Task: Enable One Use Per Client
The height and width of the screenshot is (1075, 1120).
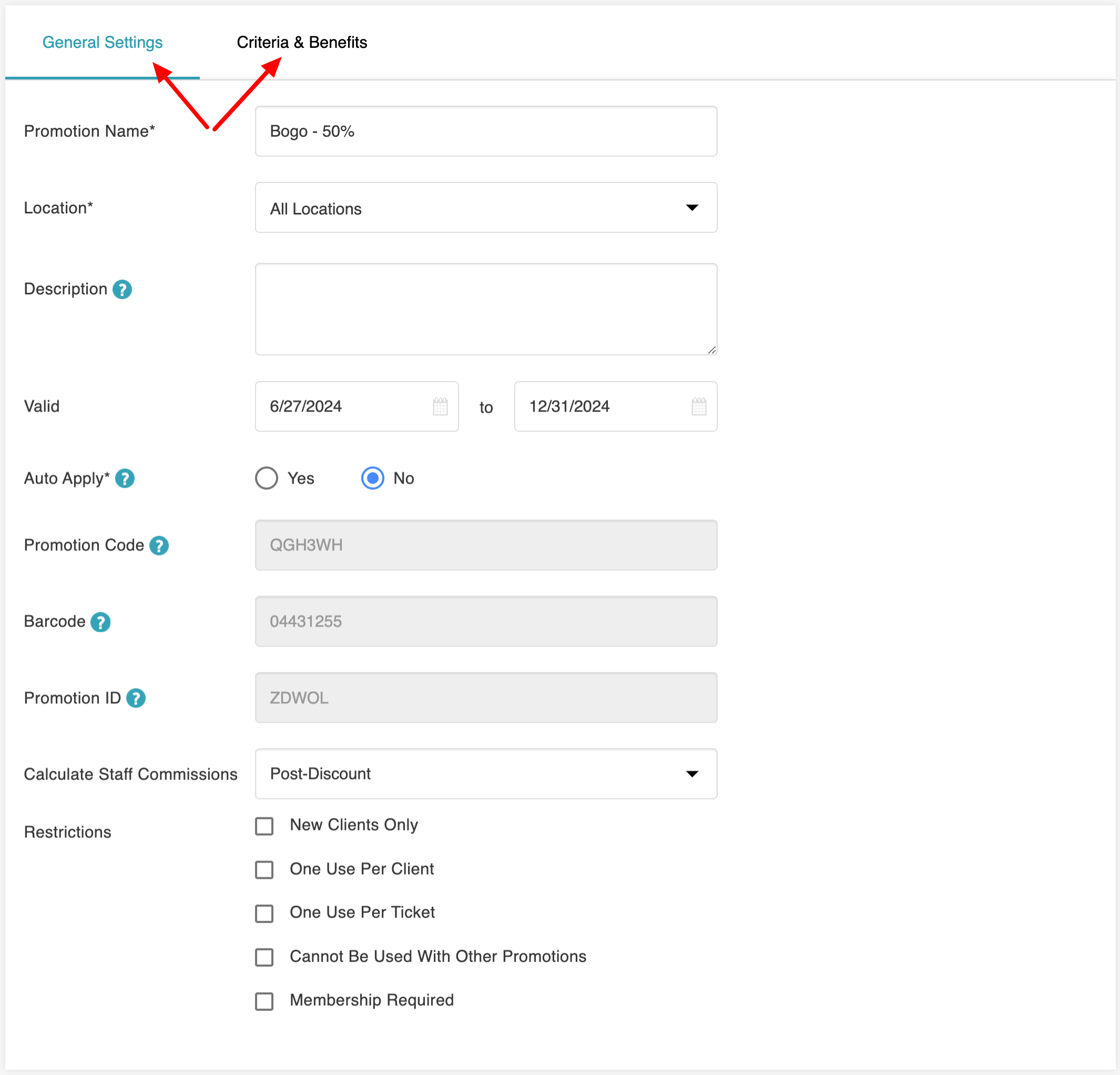Action: click(264, 870)
